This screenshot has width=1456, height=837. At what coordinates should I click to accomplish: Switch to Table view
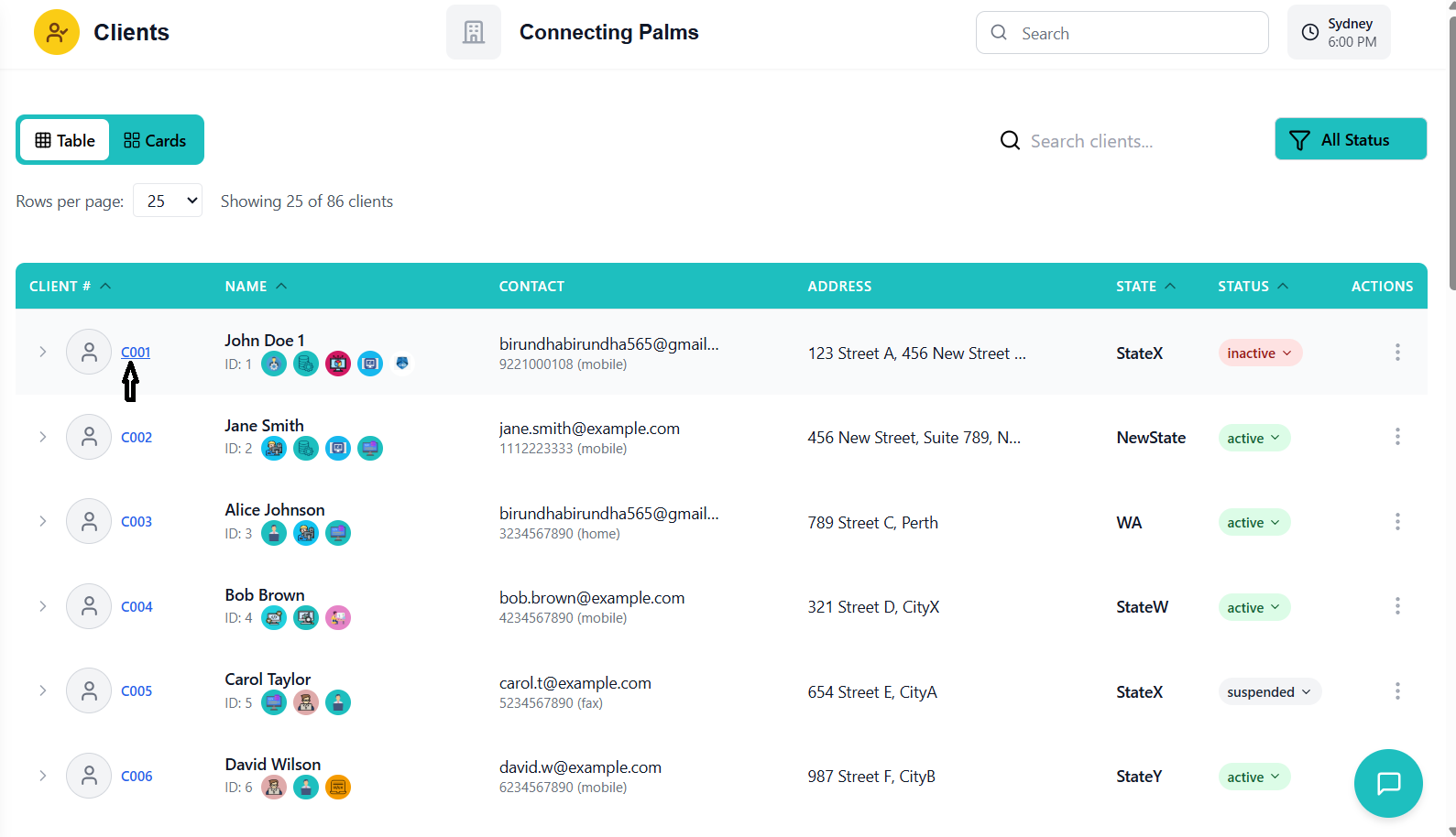point(65,140)
